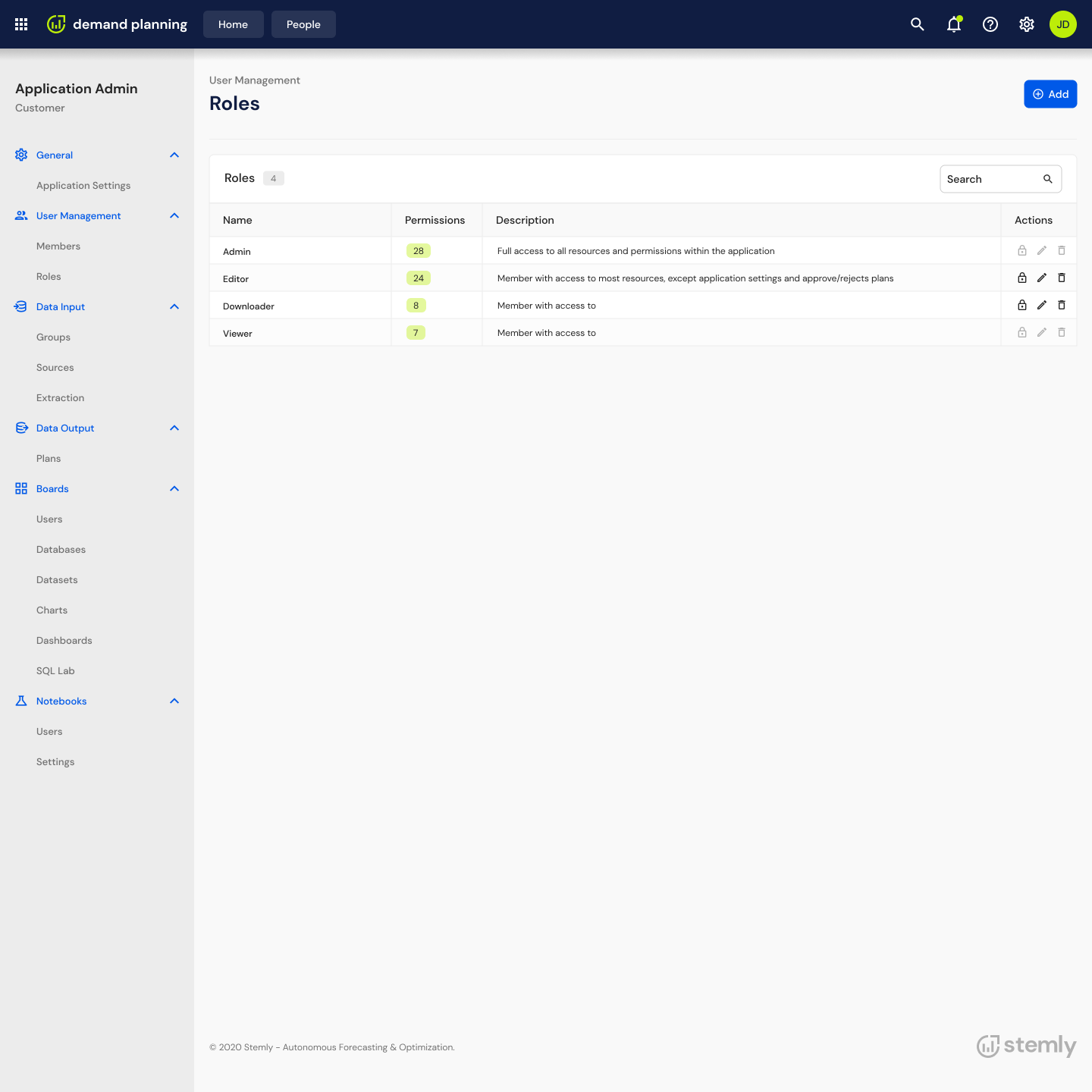Image resolution: width=1092 pixels, height=1092 pixels.
Task: Open Charts in sidebar
Action: [52, 610]
